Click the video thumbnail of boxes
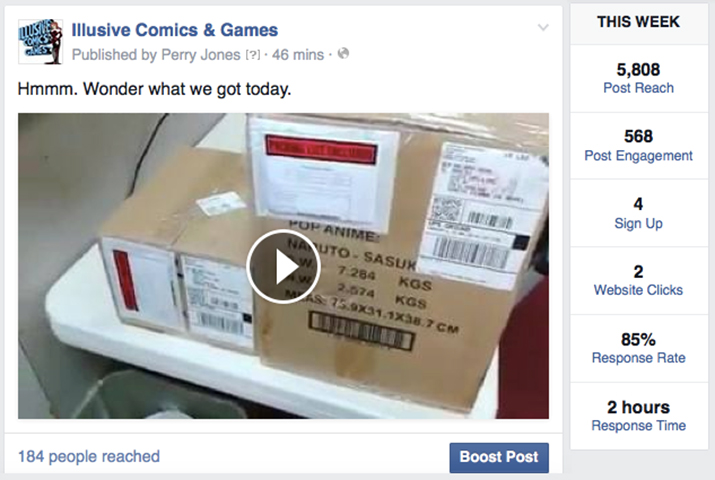The width and height of the screenshot is (715, 480). (283, 266)
